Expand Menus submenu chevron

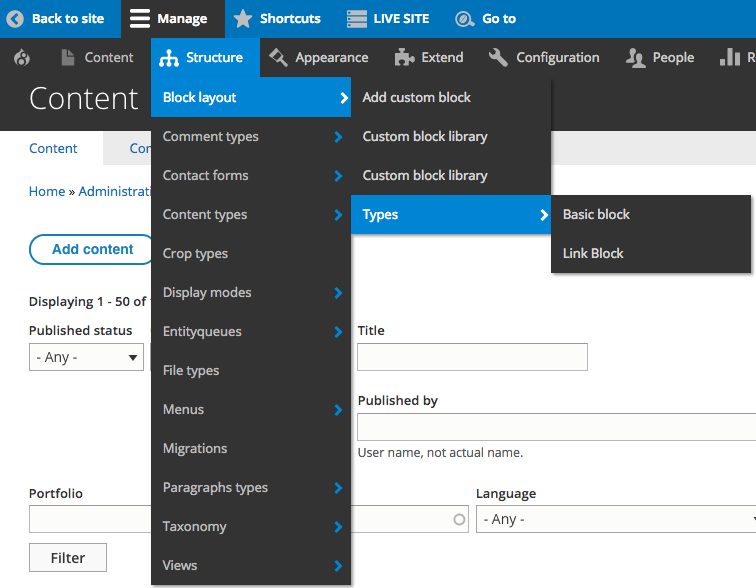point(338,410)
